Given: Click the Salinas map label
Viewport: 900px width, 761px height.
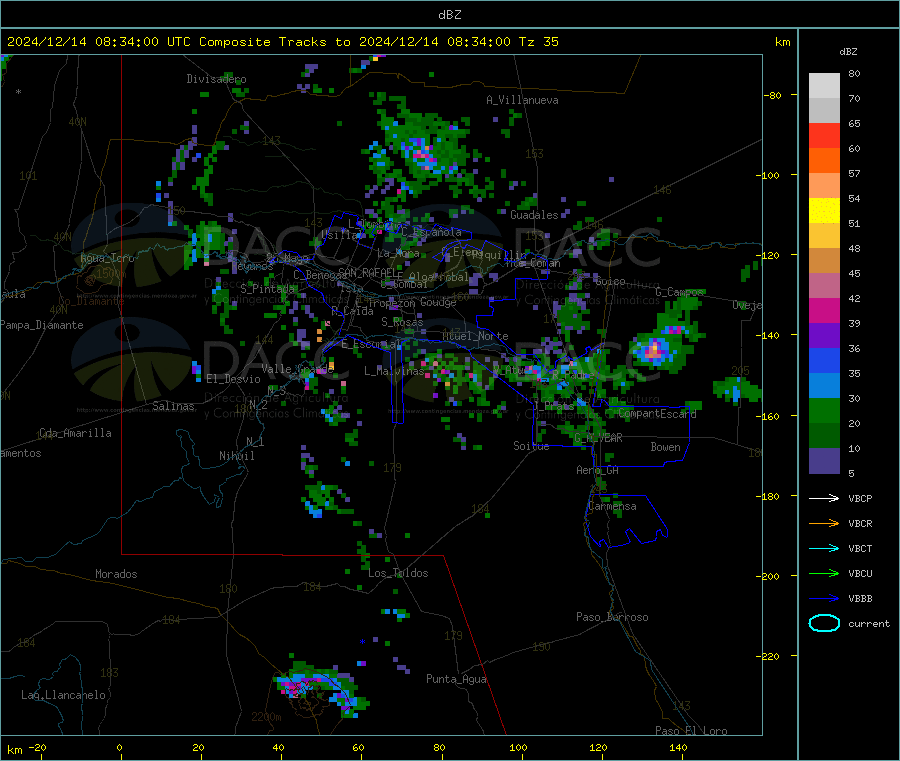Looking at the screenshot, I should tap(173, 406).
